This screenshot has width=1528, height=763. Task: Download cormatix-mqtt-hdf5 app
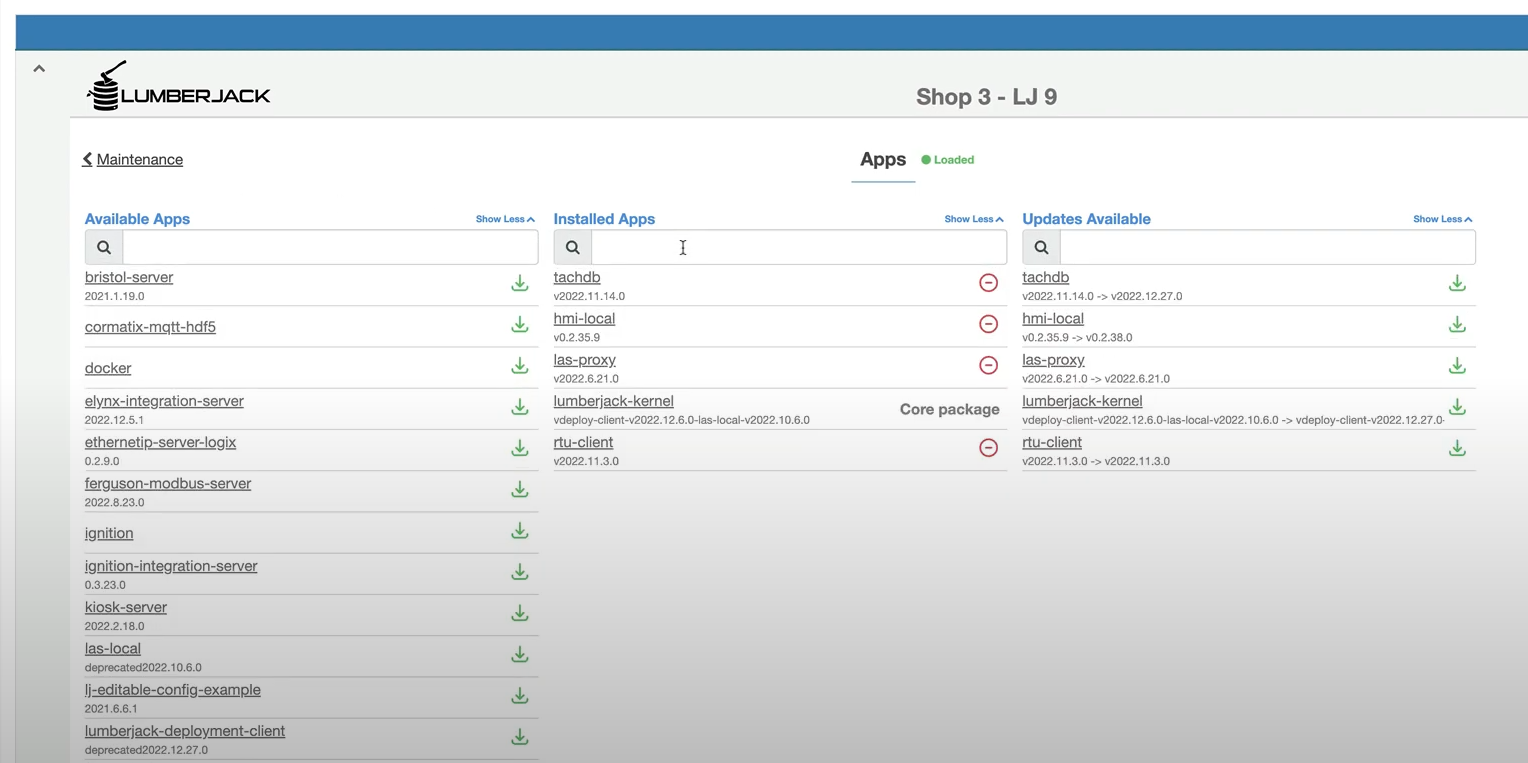[520, 325]
